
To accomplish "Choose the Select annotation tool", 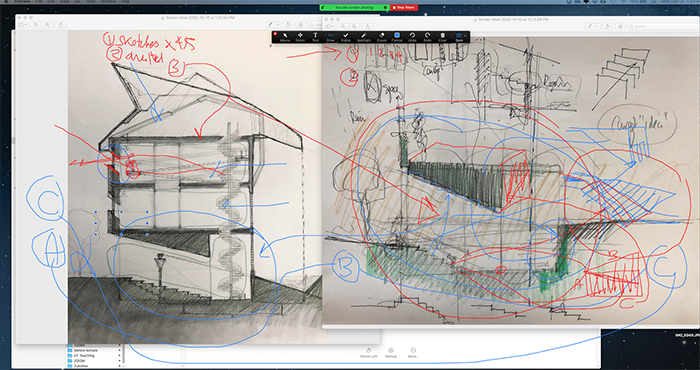I will pos(300,37).
